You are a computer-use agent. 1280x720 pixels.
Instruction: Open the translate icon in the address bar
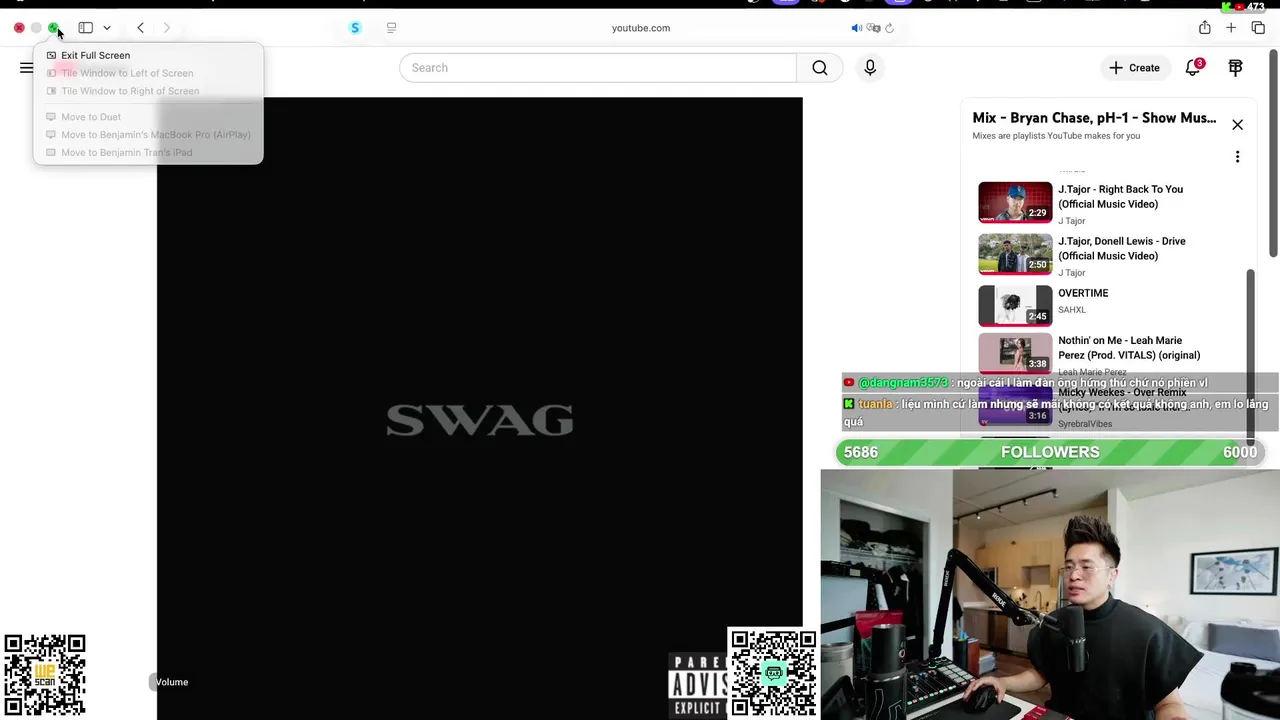tap(873, 28)
